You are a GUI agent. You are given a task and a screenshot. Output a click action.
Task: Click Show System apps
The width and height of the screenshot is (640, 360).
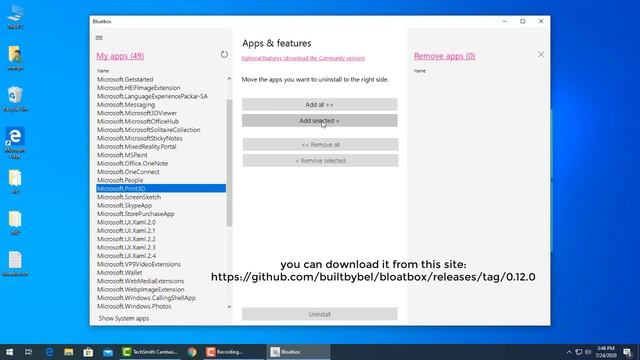(x=124, y=318)
